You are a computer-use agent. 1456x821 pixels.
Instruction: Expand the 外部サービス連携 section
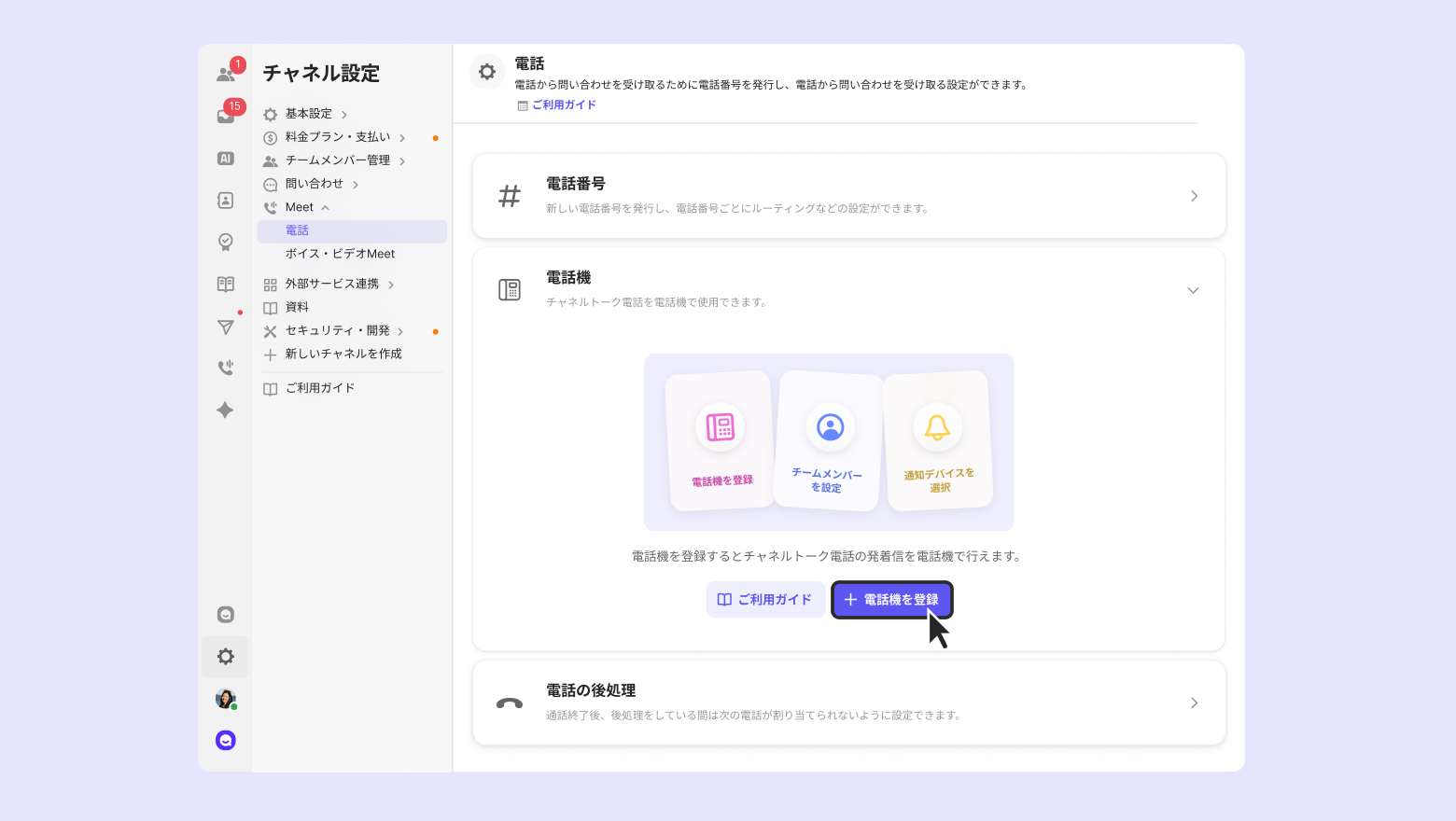point(391,285)
